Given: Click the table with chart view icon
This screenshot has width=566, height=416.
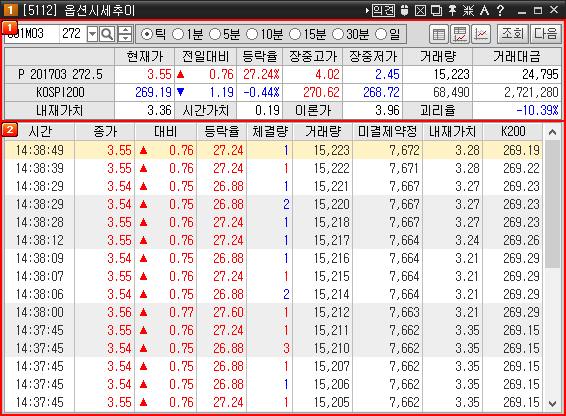Looking at the screenshot, I should (460, 34).
